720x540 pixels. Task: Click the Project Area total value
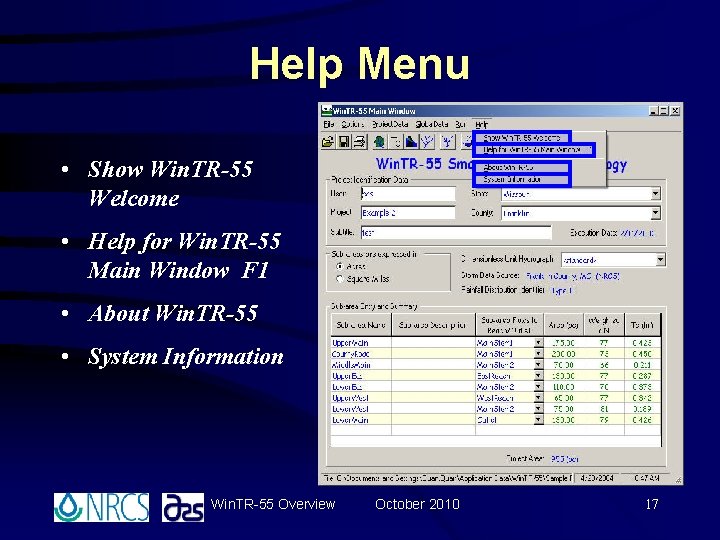click(565, 458)
